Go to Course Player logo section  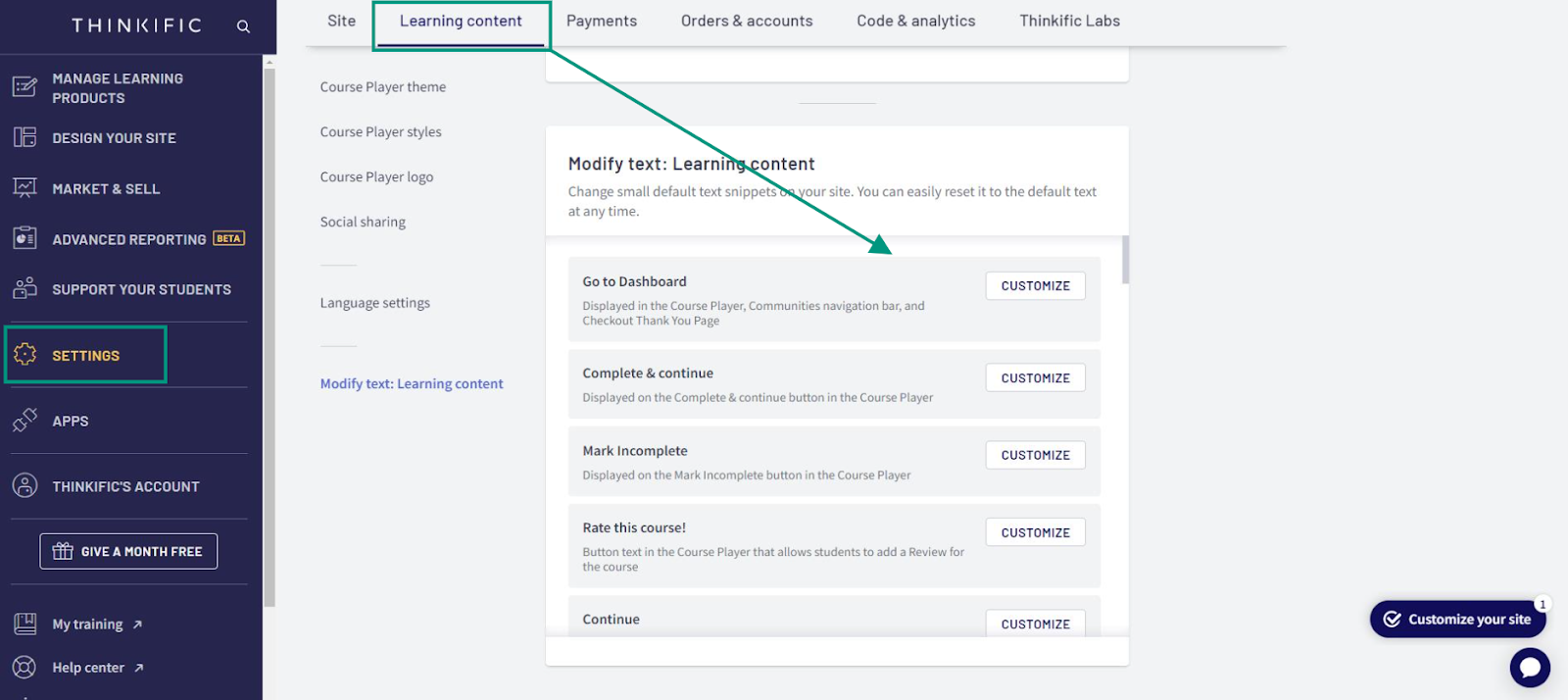[x=376, y=177]
